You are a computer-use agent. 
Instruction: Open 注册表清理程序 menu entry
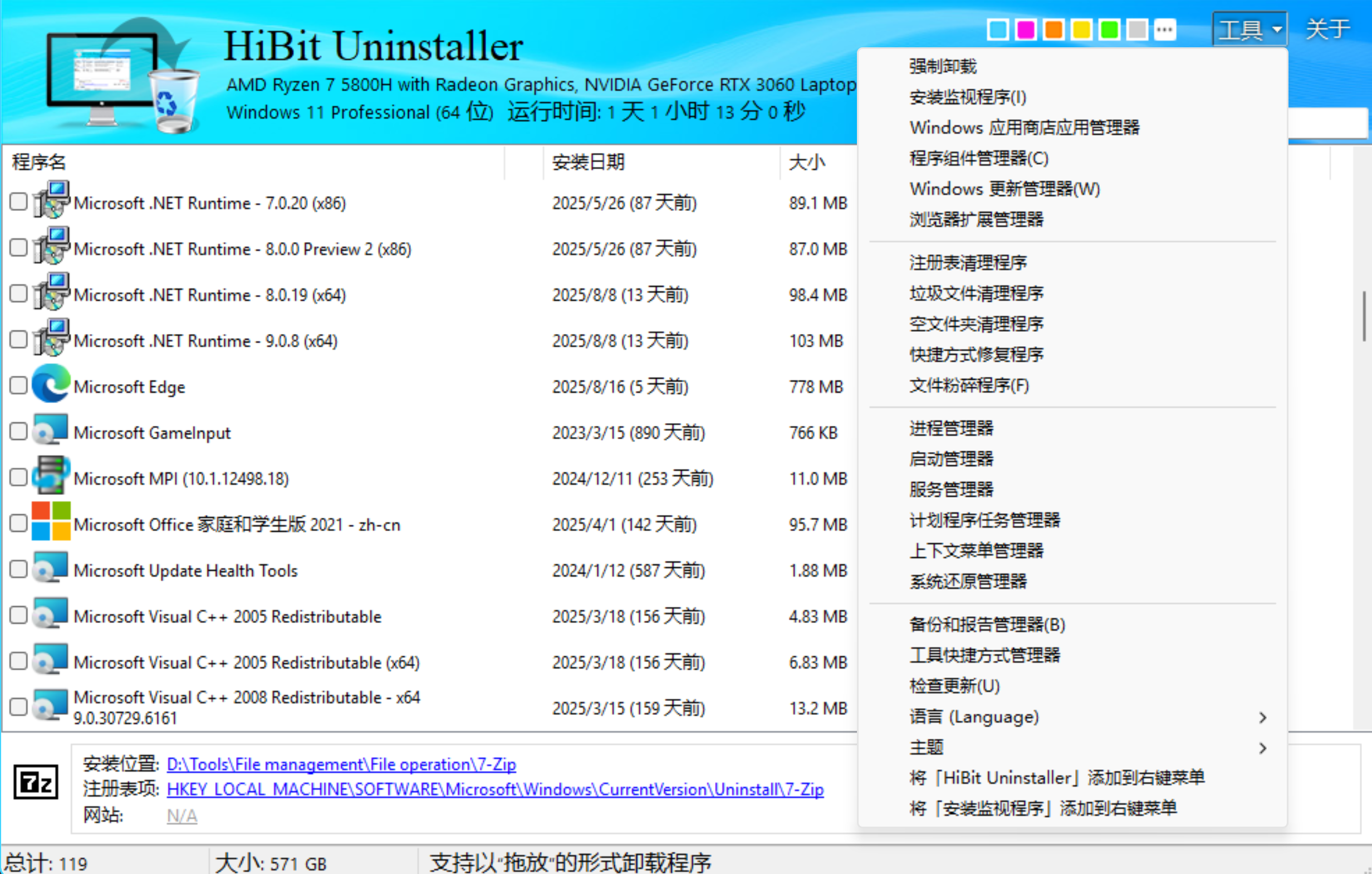pyautogui.click(x=968, y=263)
